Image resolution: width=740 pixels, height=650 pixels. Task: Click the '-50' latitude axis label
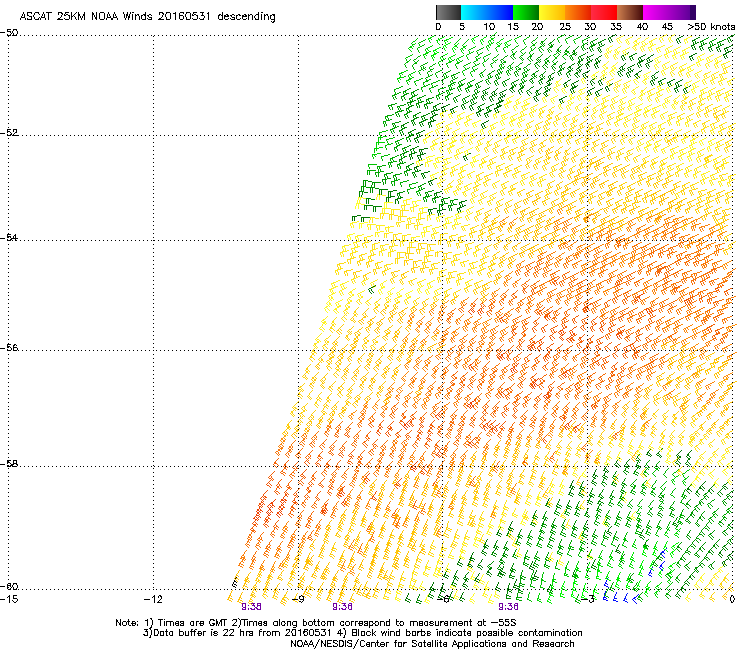pos(9,33)
